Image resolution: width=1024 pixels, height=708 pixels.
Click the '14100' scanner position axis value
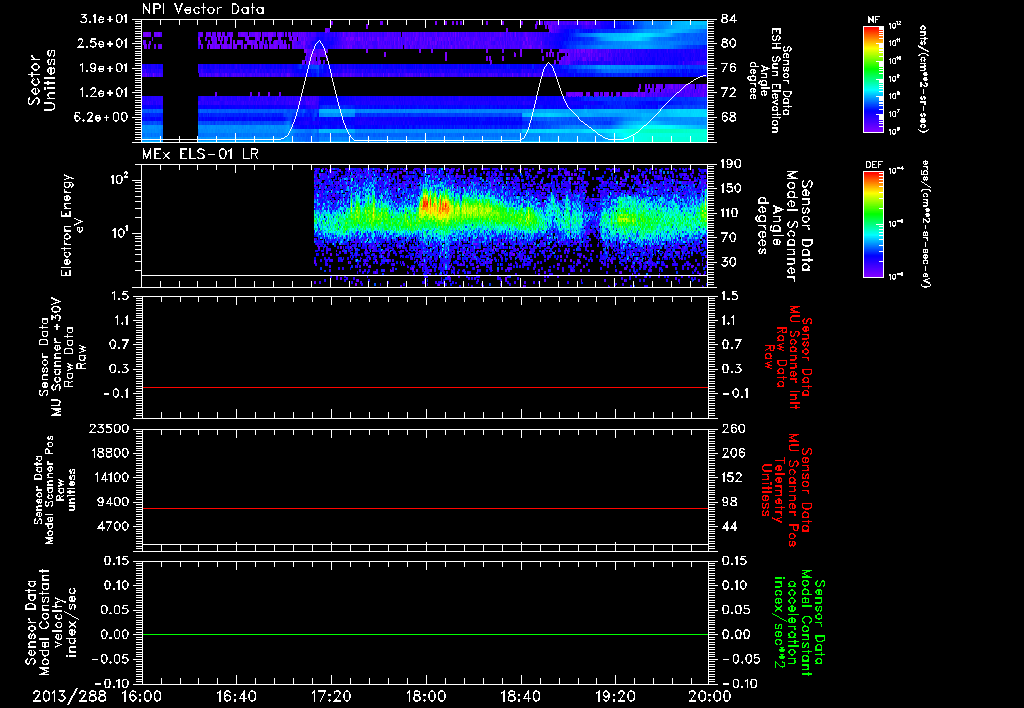click(110, 477)
